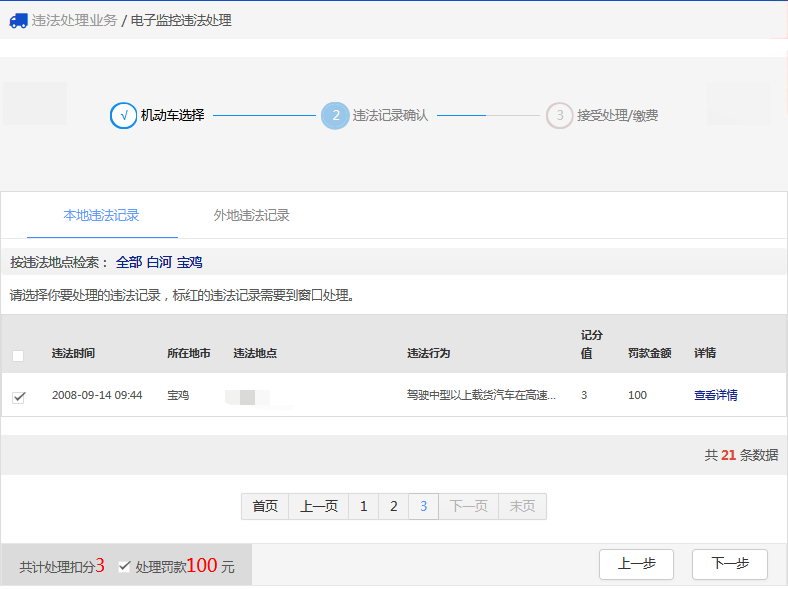The height and width of the screenshot is (589, 788).
Task: Click step 2 numbered circle icon
Action: click(x=335, y=116)
